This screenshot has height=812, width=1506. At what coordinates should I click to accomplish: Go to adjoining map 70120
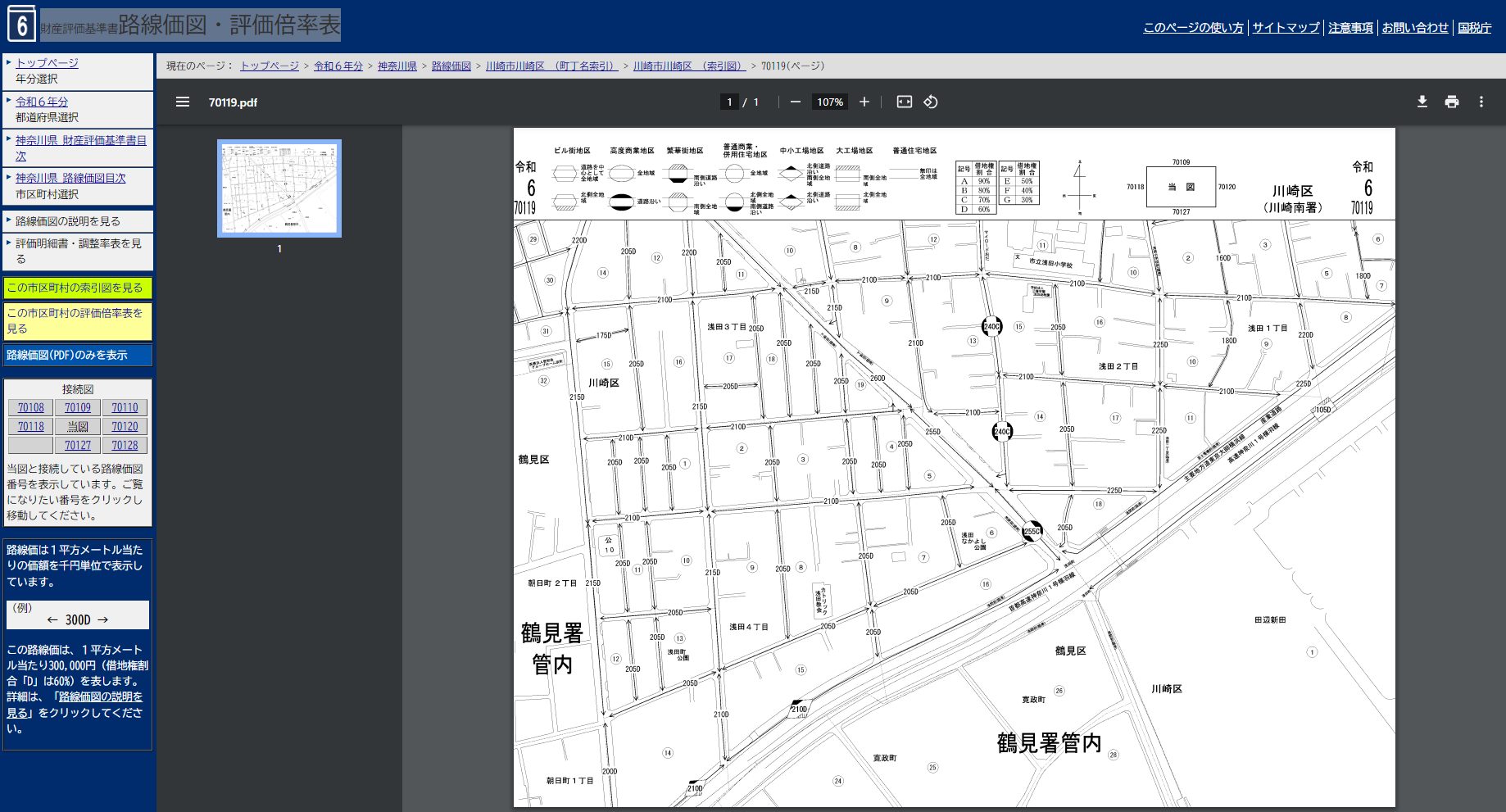click(125, 426)
